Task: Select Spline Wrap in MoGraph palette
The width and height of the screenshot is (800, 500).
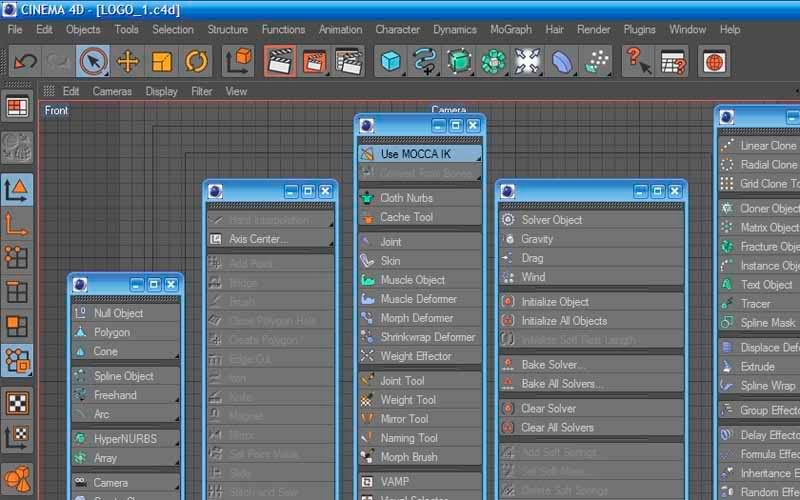Action: [759, 386]
